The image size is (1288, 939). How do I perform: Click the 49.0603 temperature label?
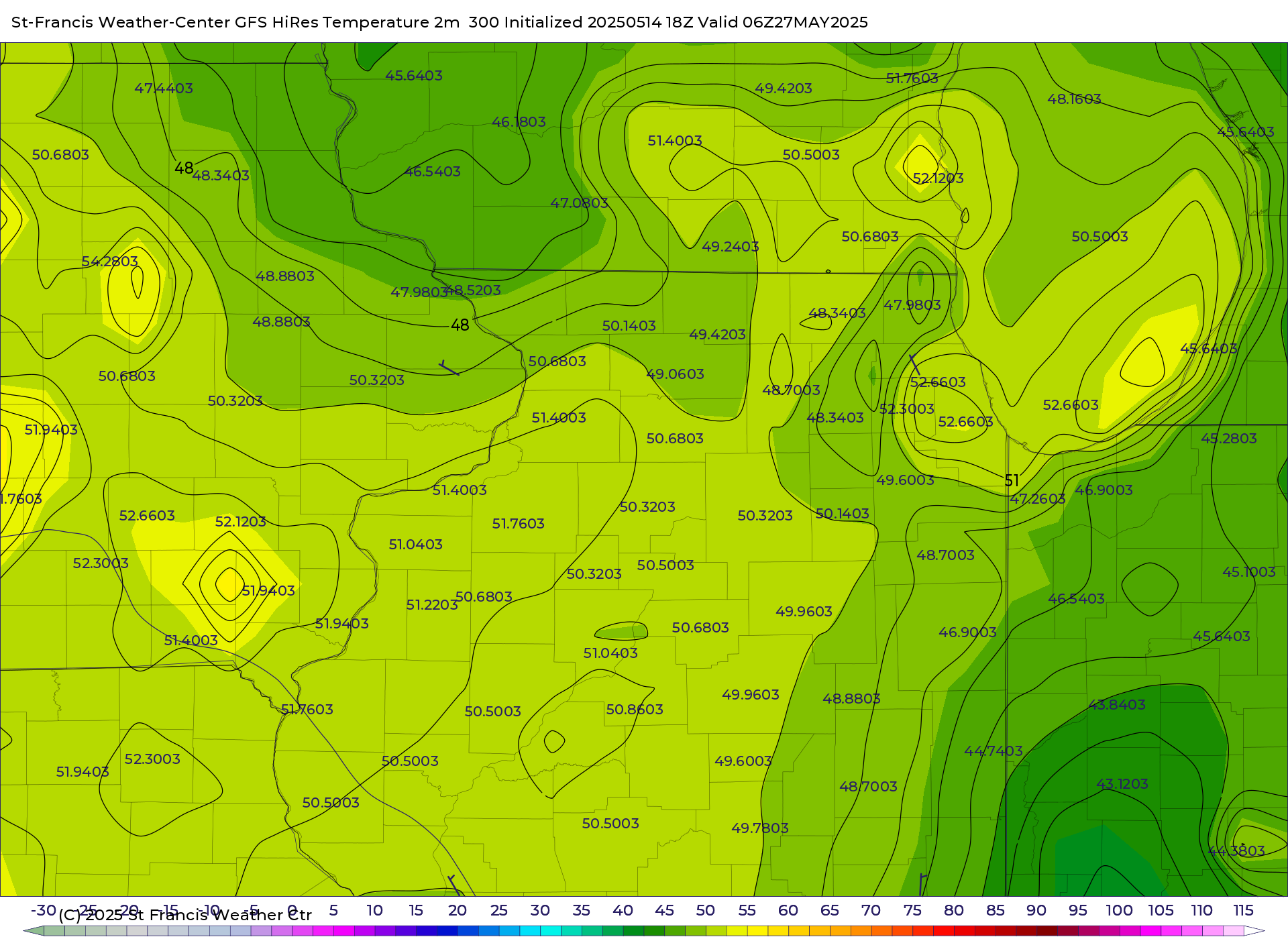675,374
